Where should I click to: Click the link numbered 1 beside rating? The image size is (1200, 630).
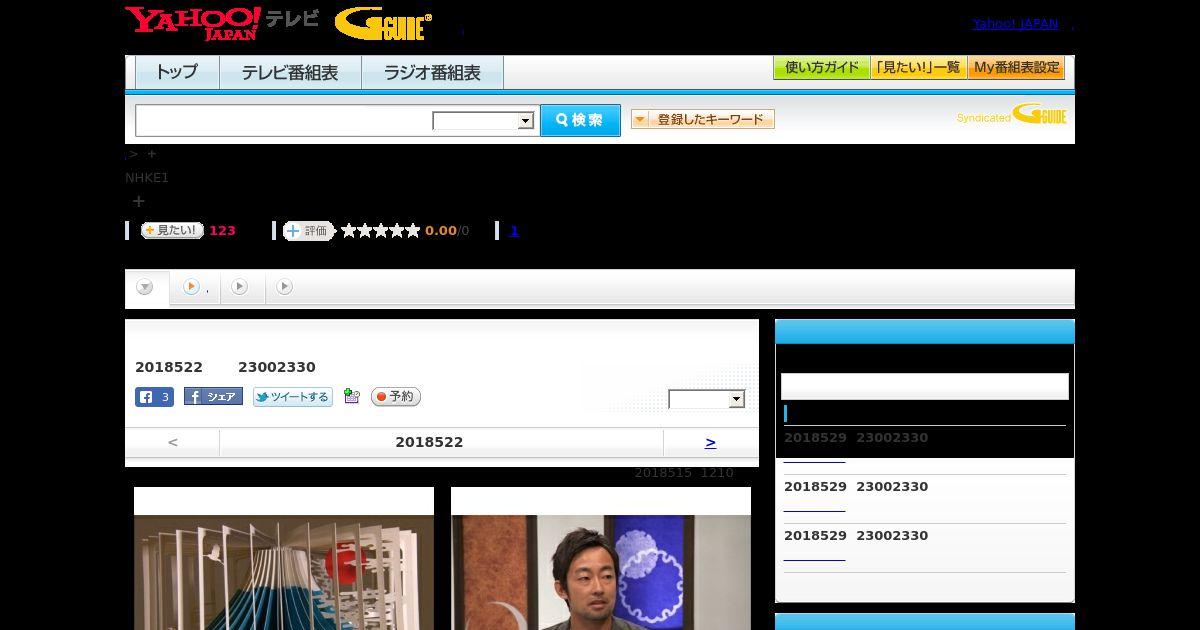514,231
